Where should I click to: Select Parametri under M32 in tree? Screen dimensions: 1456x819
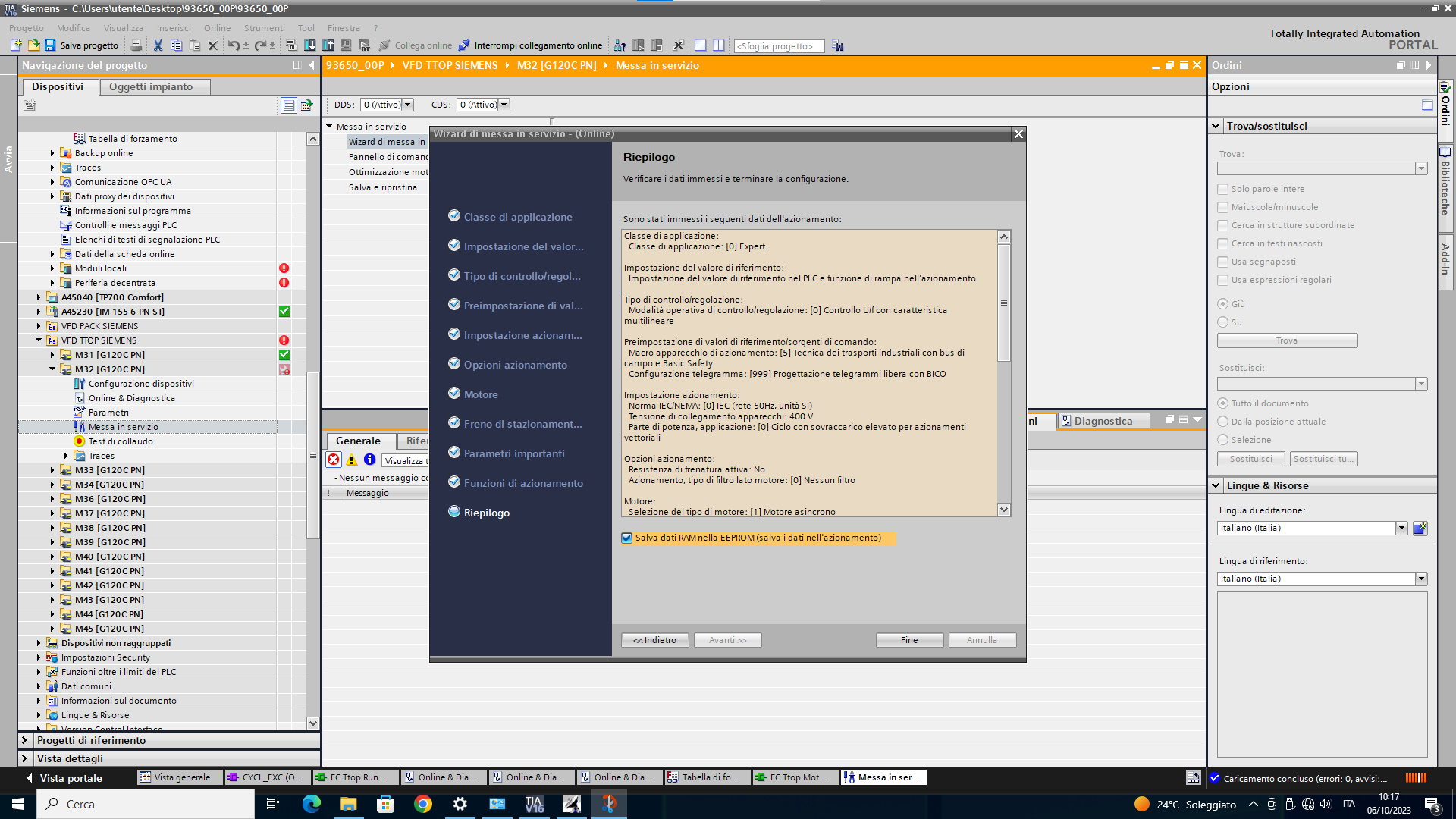click(108, 413)
